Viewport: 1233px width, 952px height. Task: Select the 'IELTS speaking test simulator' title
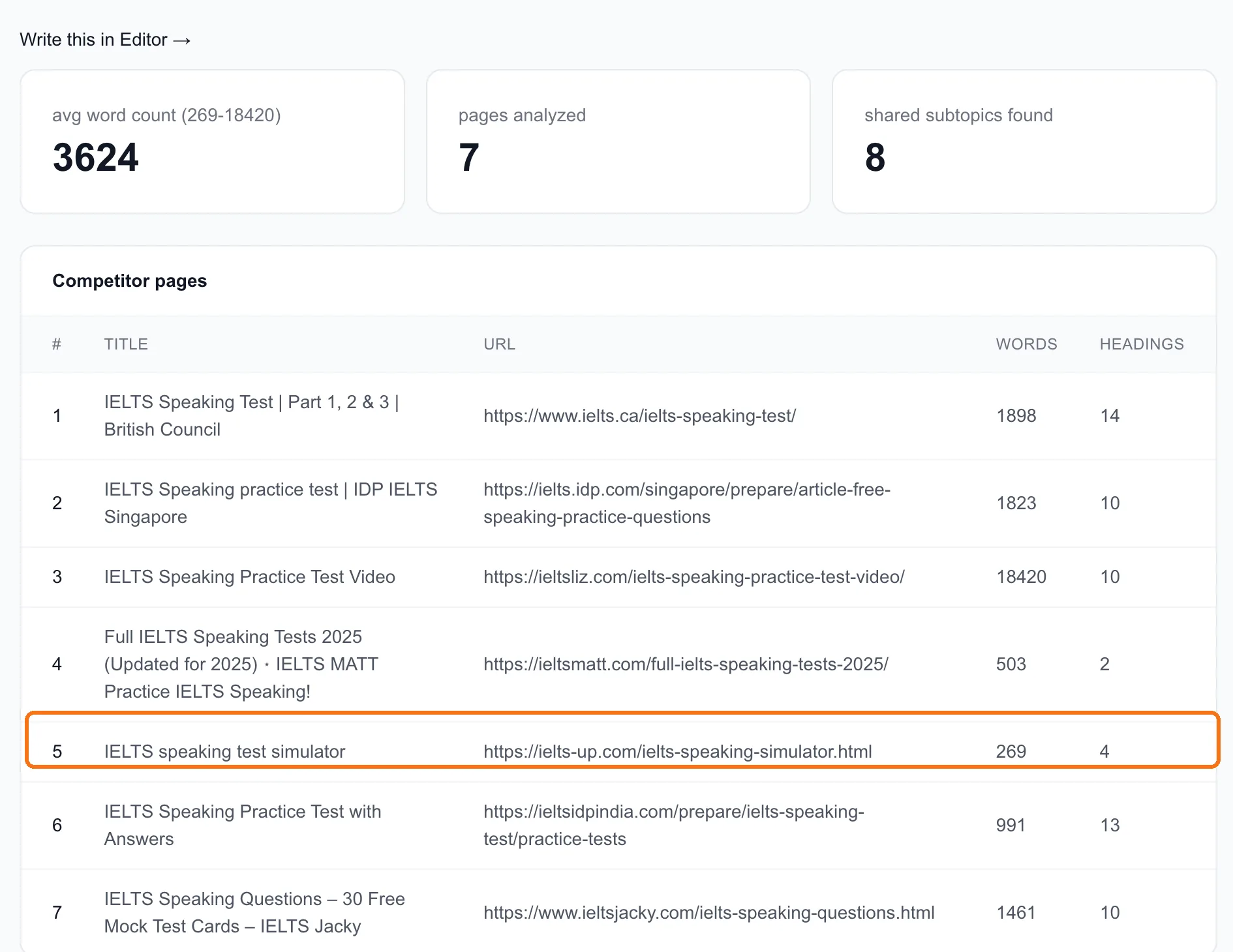(224, 752)
